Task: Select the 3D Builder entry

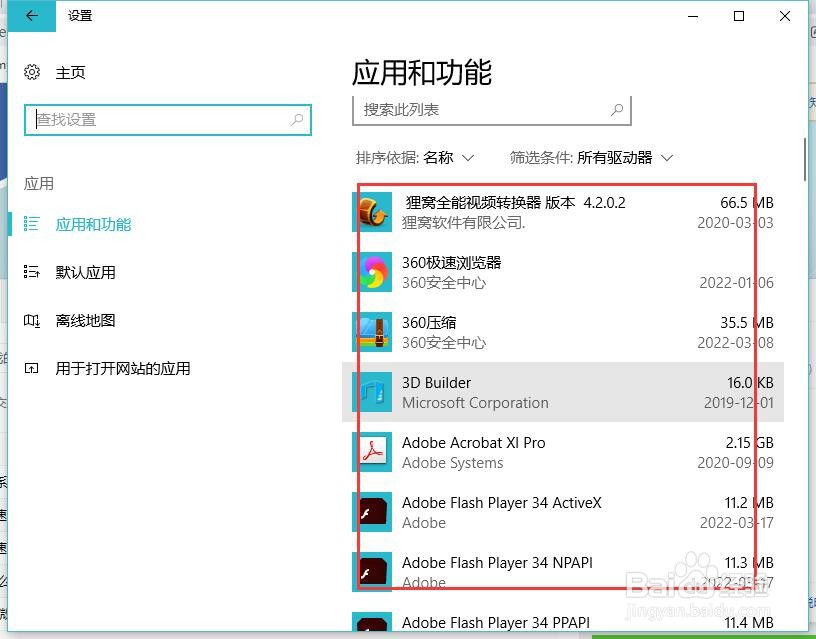Action: (x=563, y=392)
